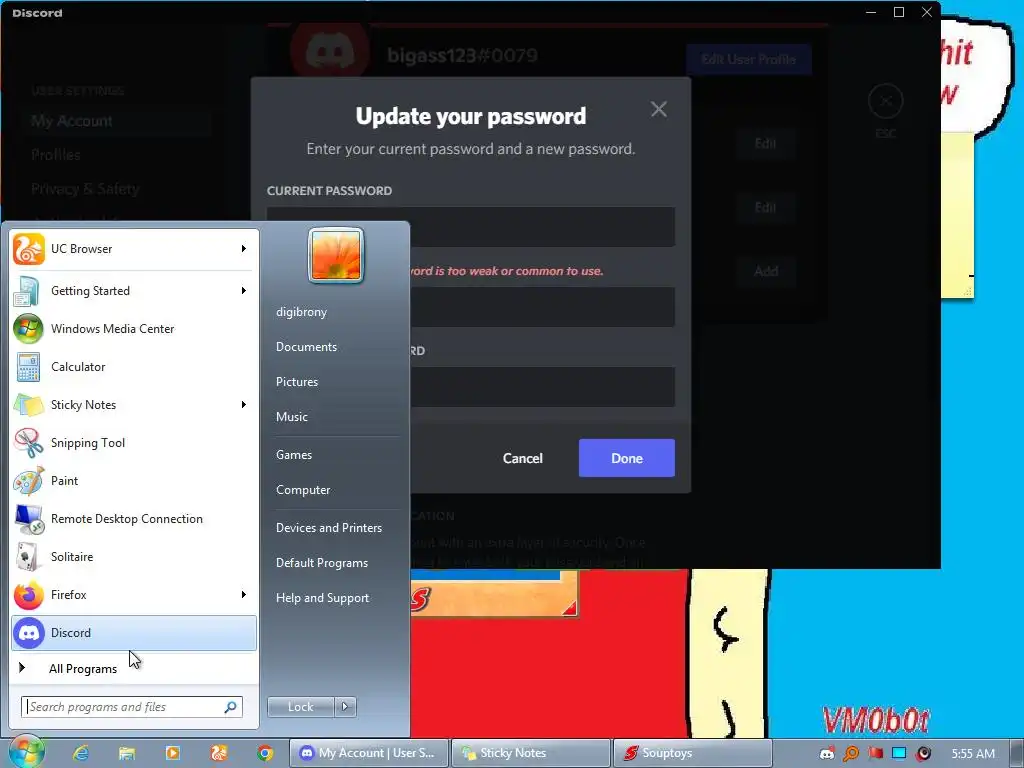Close the Update your password dialog

pyautogui.click(x=658, y=109)
